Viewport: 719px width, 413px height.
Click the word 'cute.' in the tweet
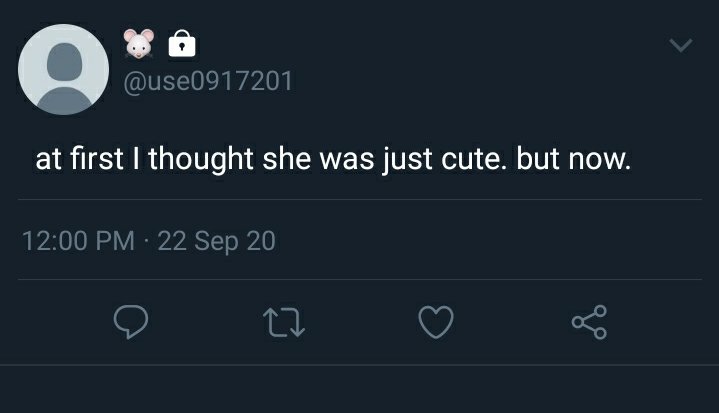pyautogui.click(x=474, y=160)
